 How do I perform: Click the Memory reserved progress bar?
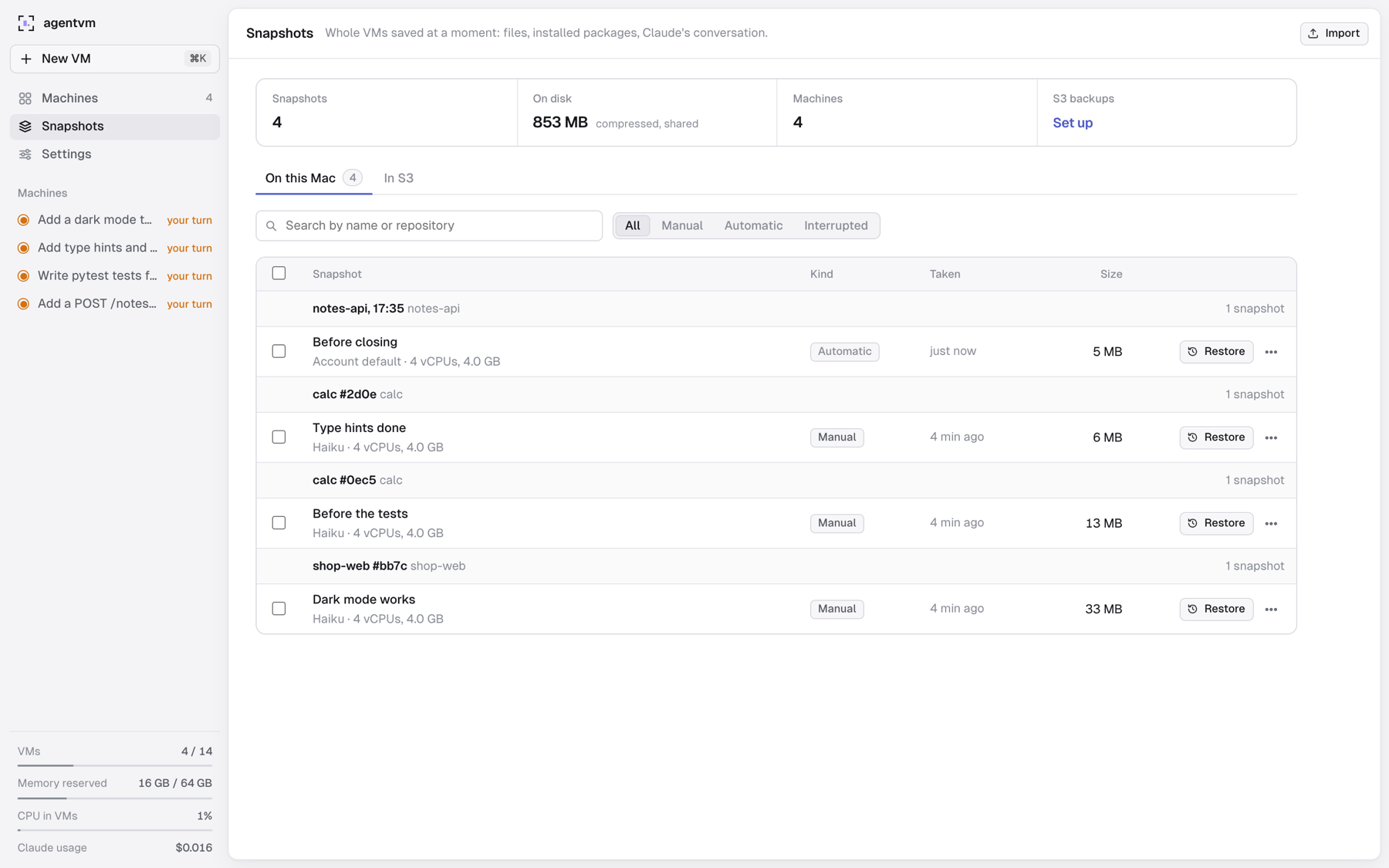tap(115, 798)
